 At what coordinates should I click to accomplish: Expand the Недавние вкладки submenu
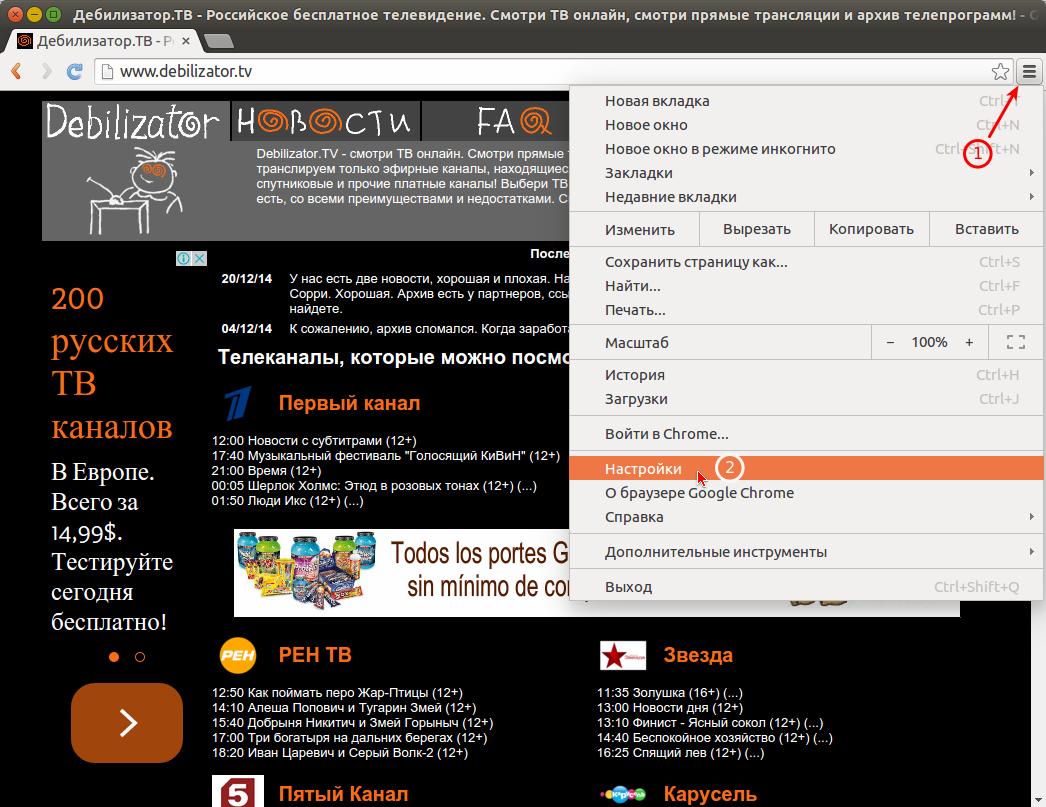click(x=806, y=197)
